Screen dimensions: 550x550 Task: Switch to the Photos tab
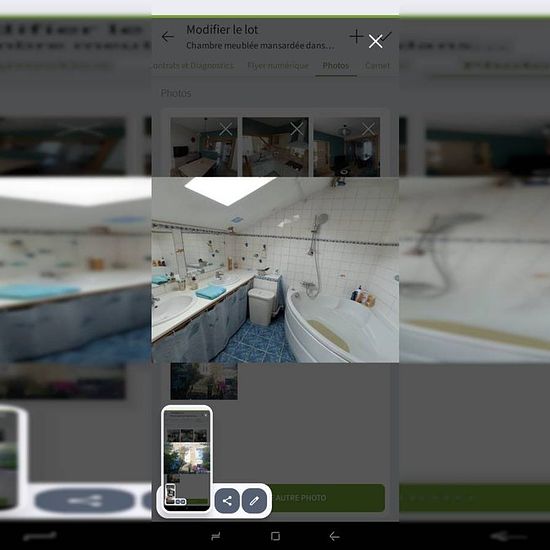coord(336,66)
